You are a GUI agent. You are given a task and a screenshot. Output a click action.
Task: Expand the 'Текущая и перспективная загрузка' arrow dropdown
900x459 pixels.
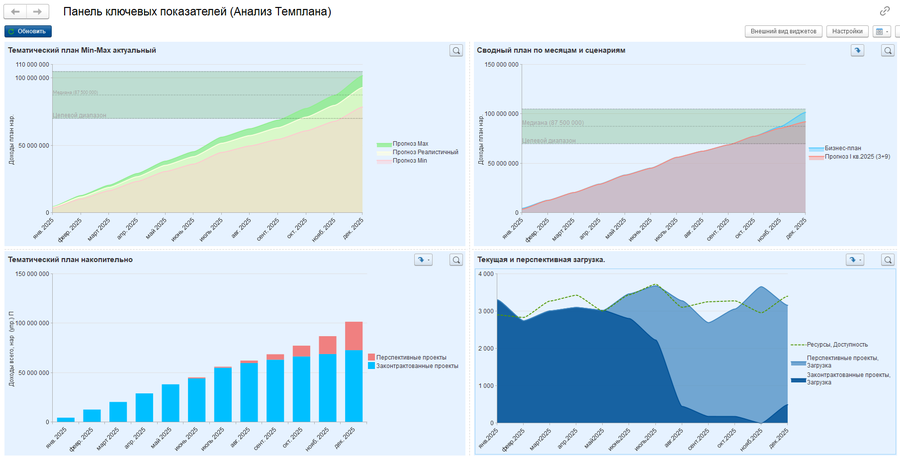[855, 260]
